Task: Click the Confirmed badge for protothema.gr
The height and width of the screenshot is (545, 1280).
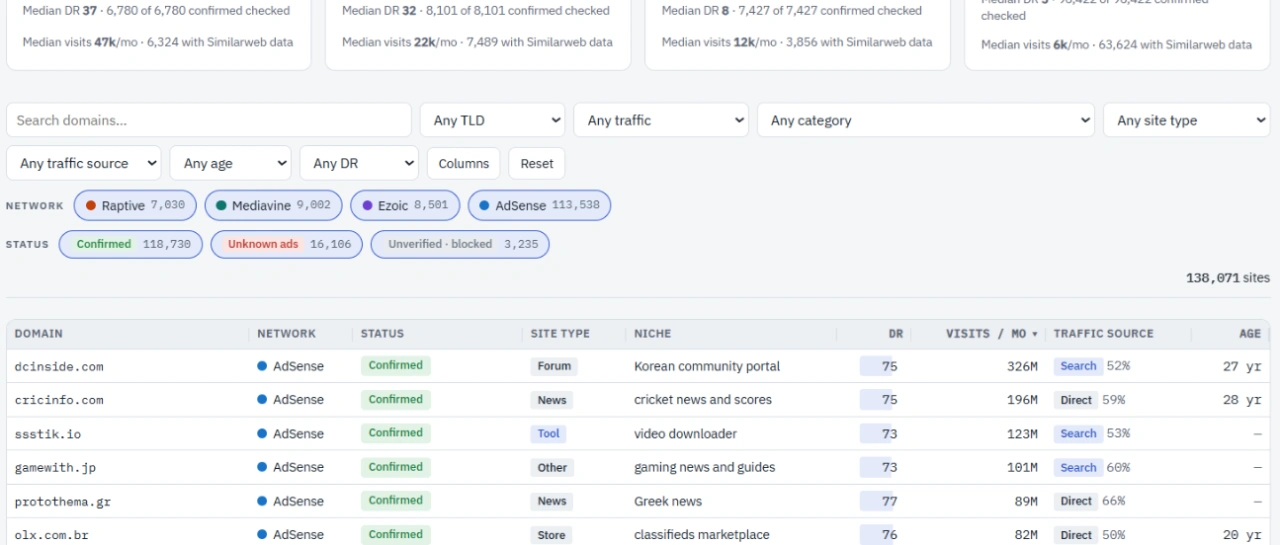Action: (x=396, y=500)
